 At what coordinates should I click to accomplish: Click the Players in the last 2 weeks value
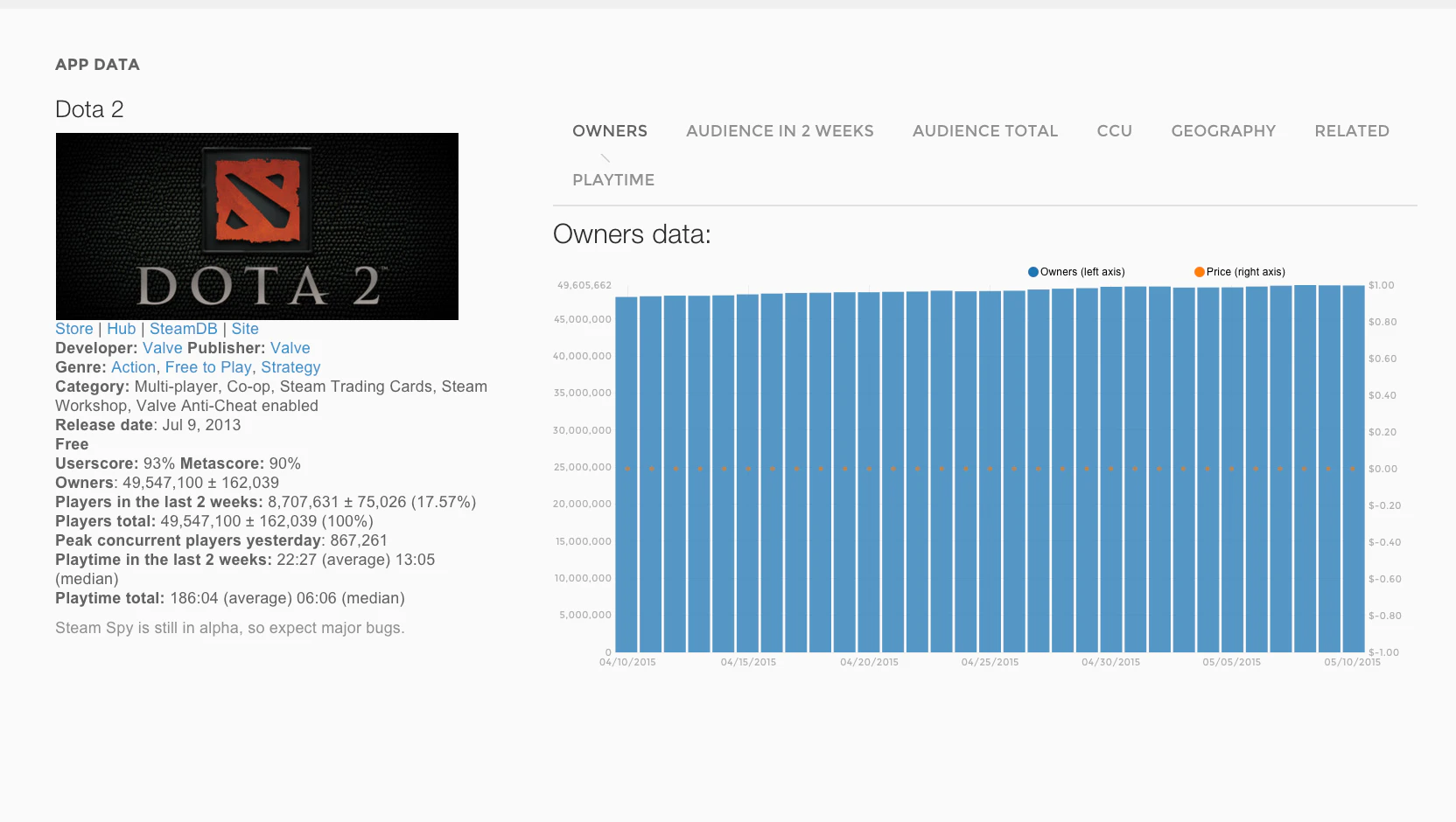click(372, 502)
